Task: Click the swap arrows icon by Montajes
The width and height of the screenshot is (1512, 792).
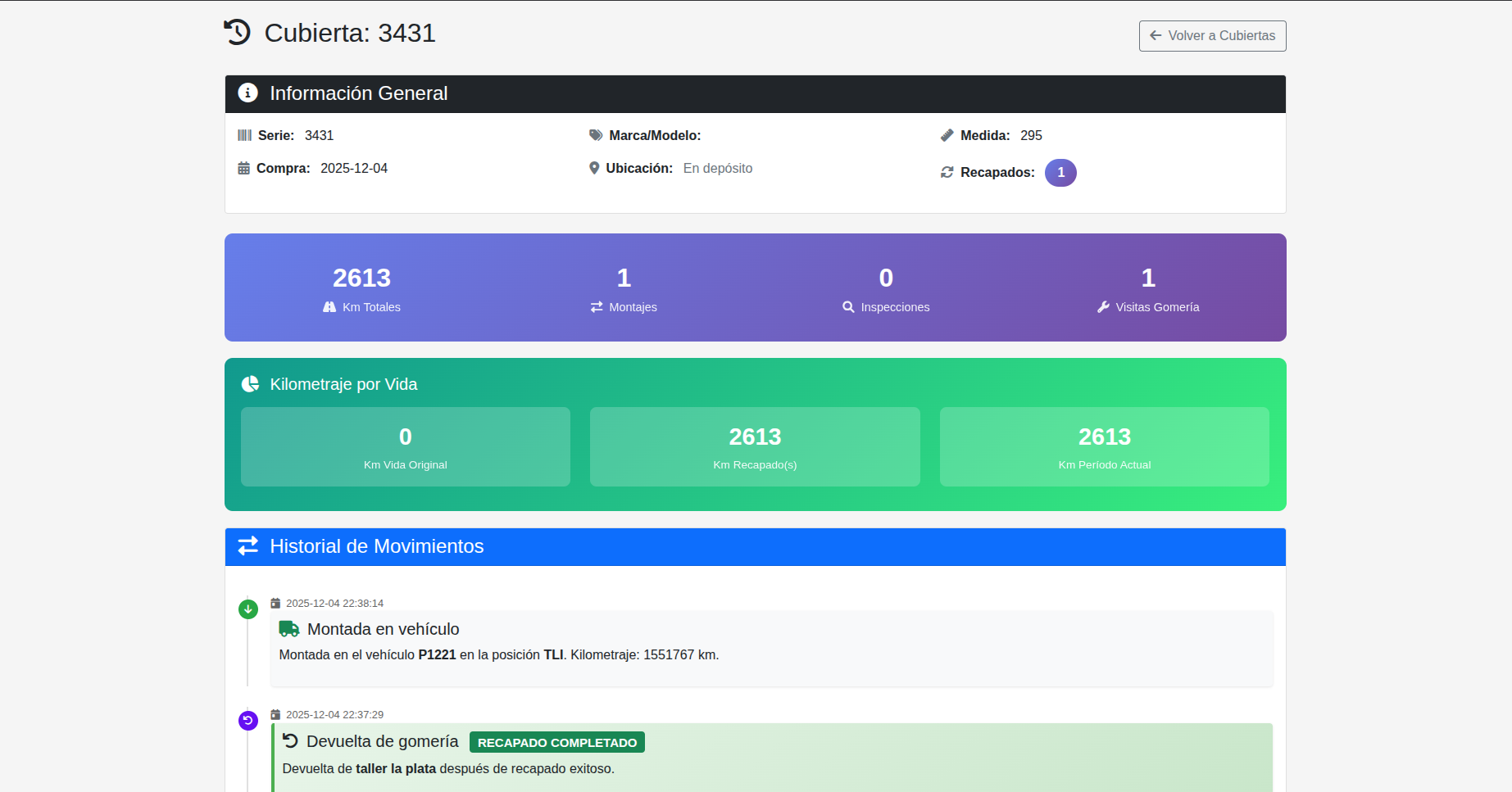Action: point(597,307)
